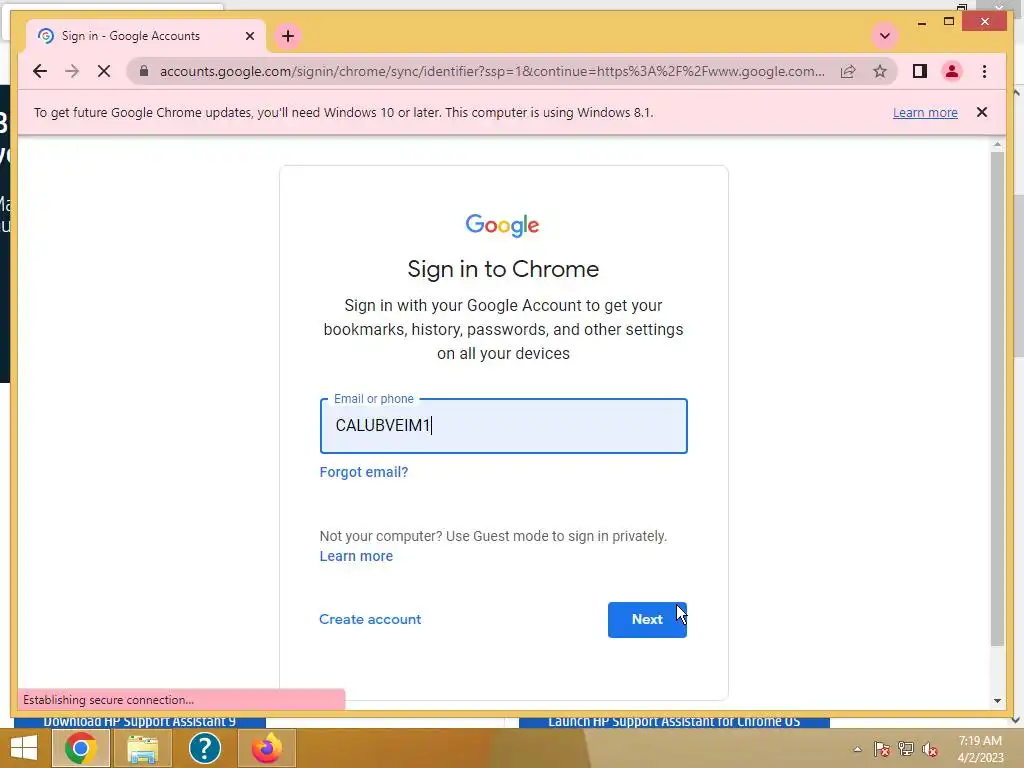Click the address bar URL
This screenshot has width=1024, height=768.
[492, 71]
